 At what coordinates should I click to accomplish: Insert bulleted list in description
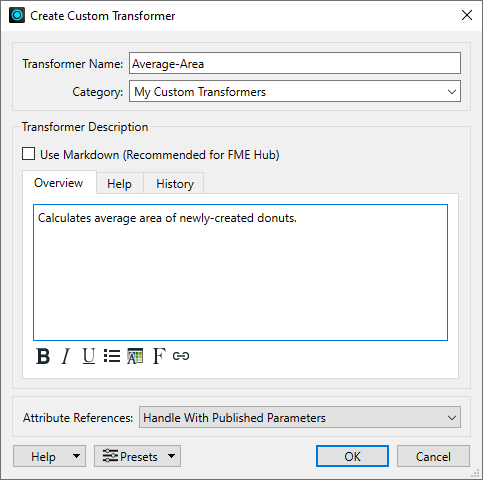[112, 356]
